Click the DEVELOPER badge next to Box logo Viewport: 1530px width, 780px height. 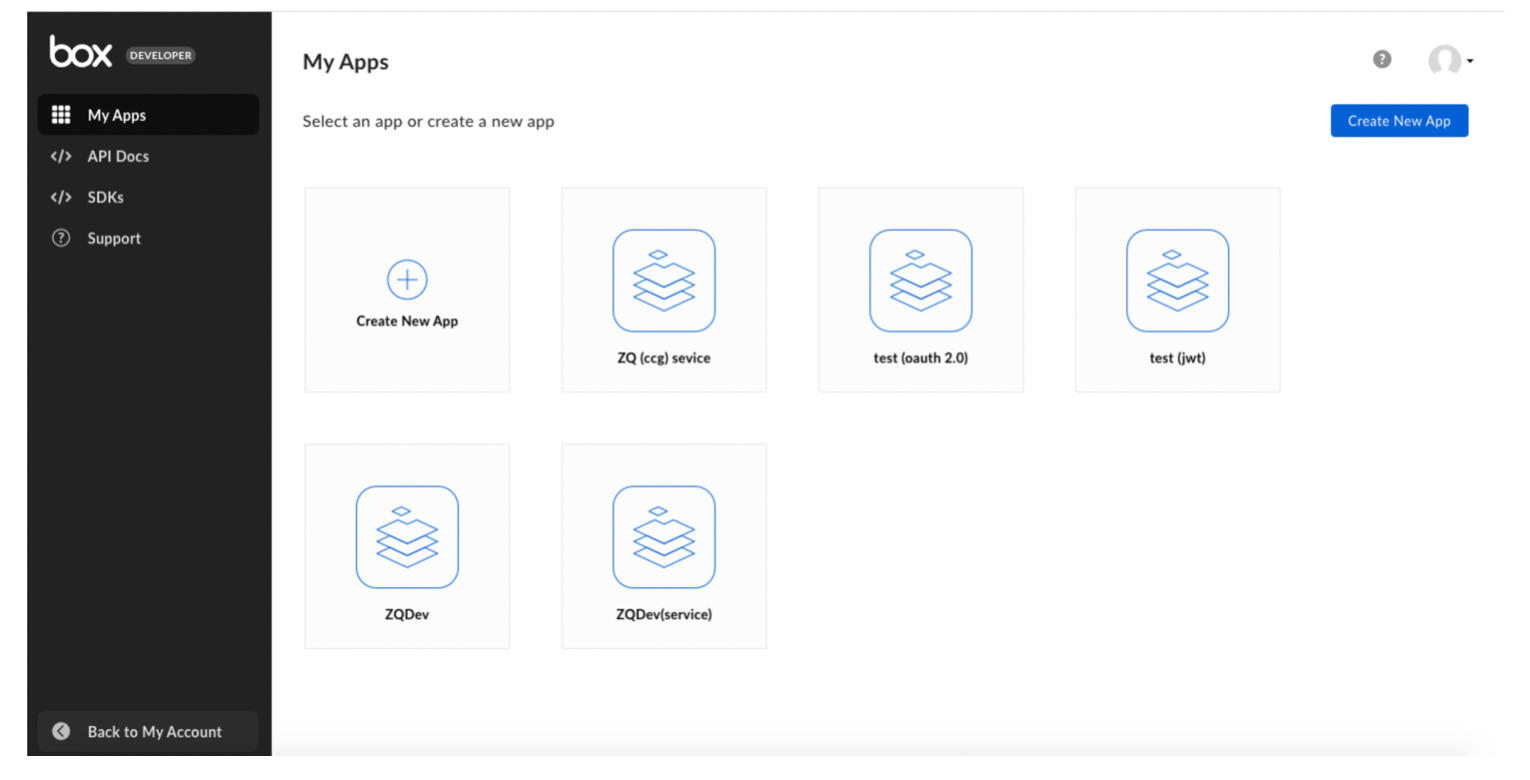(160, 55)
